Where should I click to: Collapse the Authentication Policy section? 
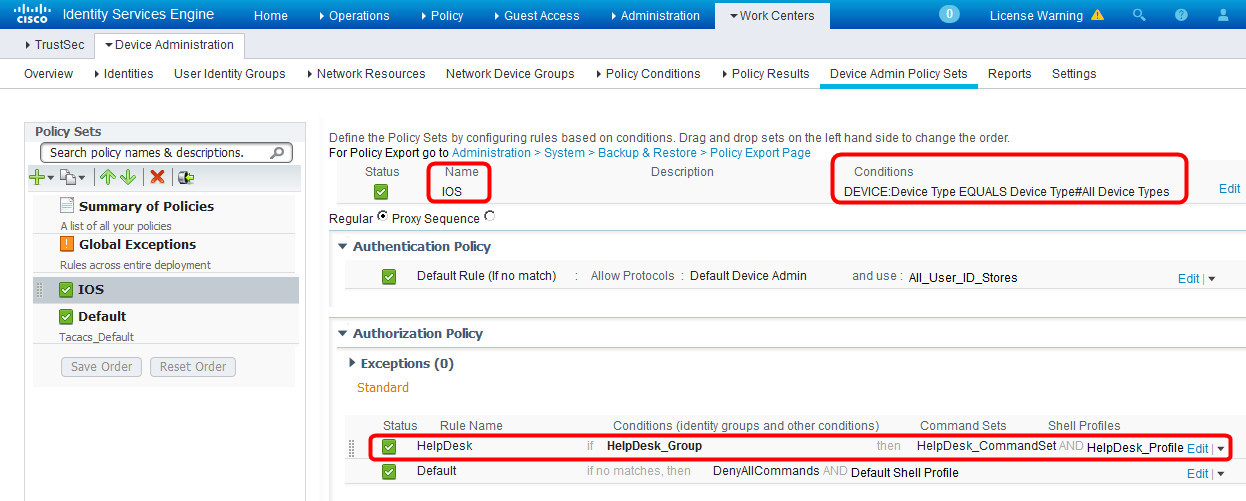coord(343,247)
